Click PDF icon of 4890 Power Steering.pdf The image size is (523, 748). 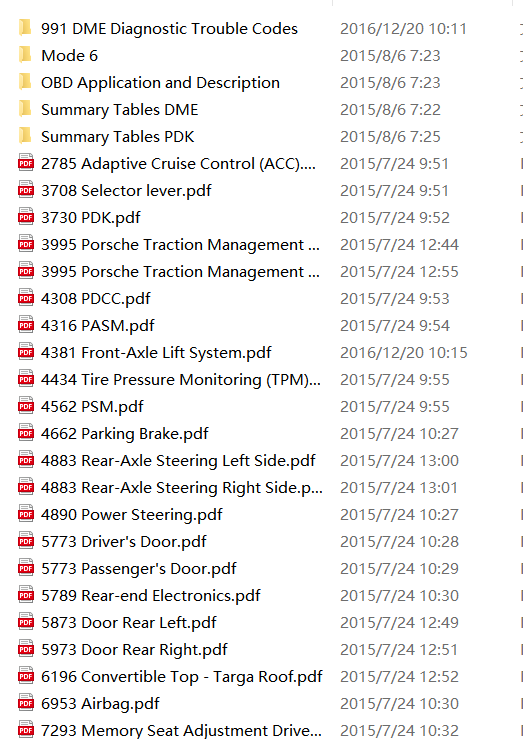tap(26, 514)
